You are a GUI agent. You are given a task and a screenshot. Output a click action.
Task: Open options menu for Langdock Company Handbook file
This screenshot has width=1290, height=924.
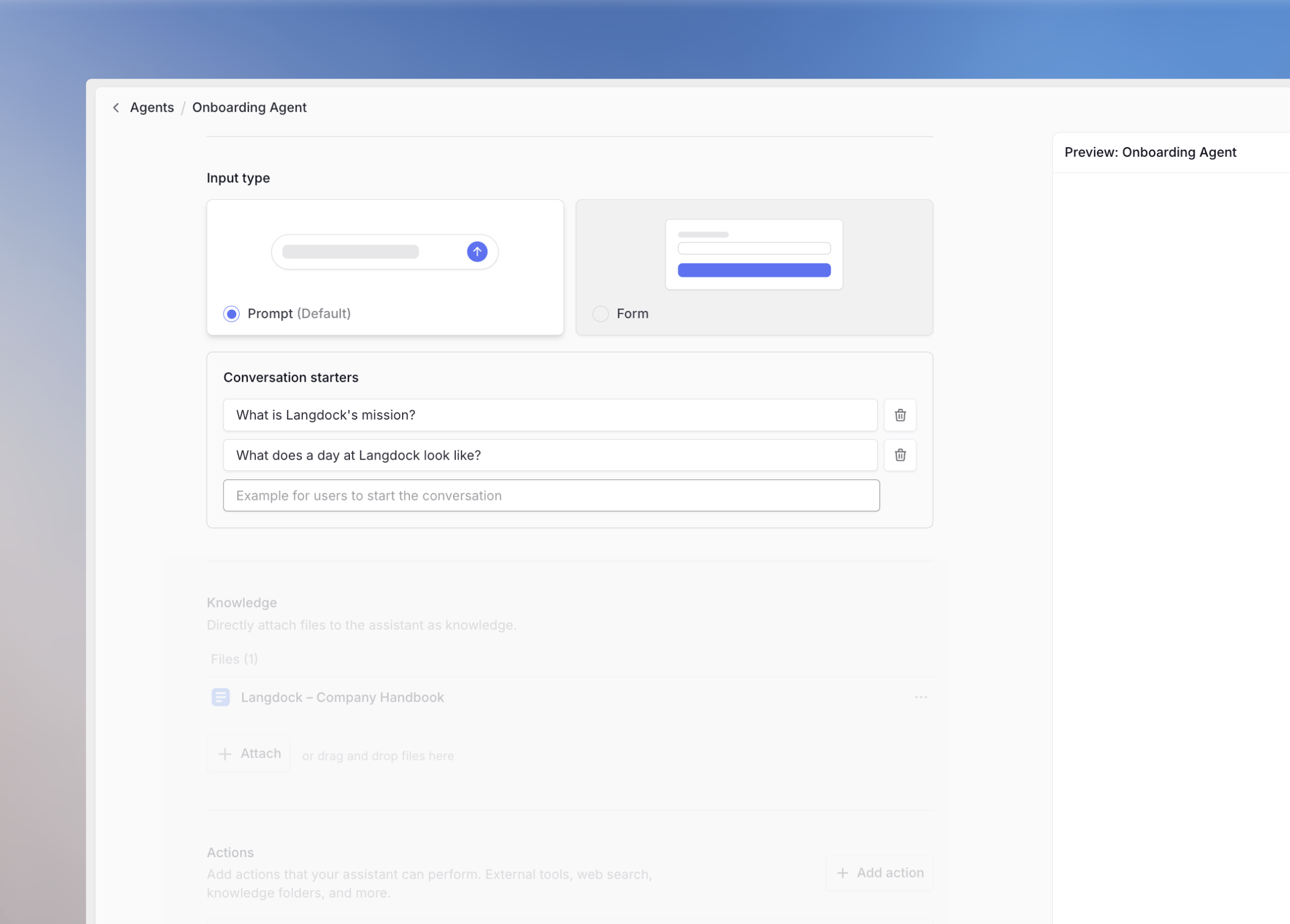click(921, 697)
